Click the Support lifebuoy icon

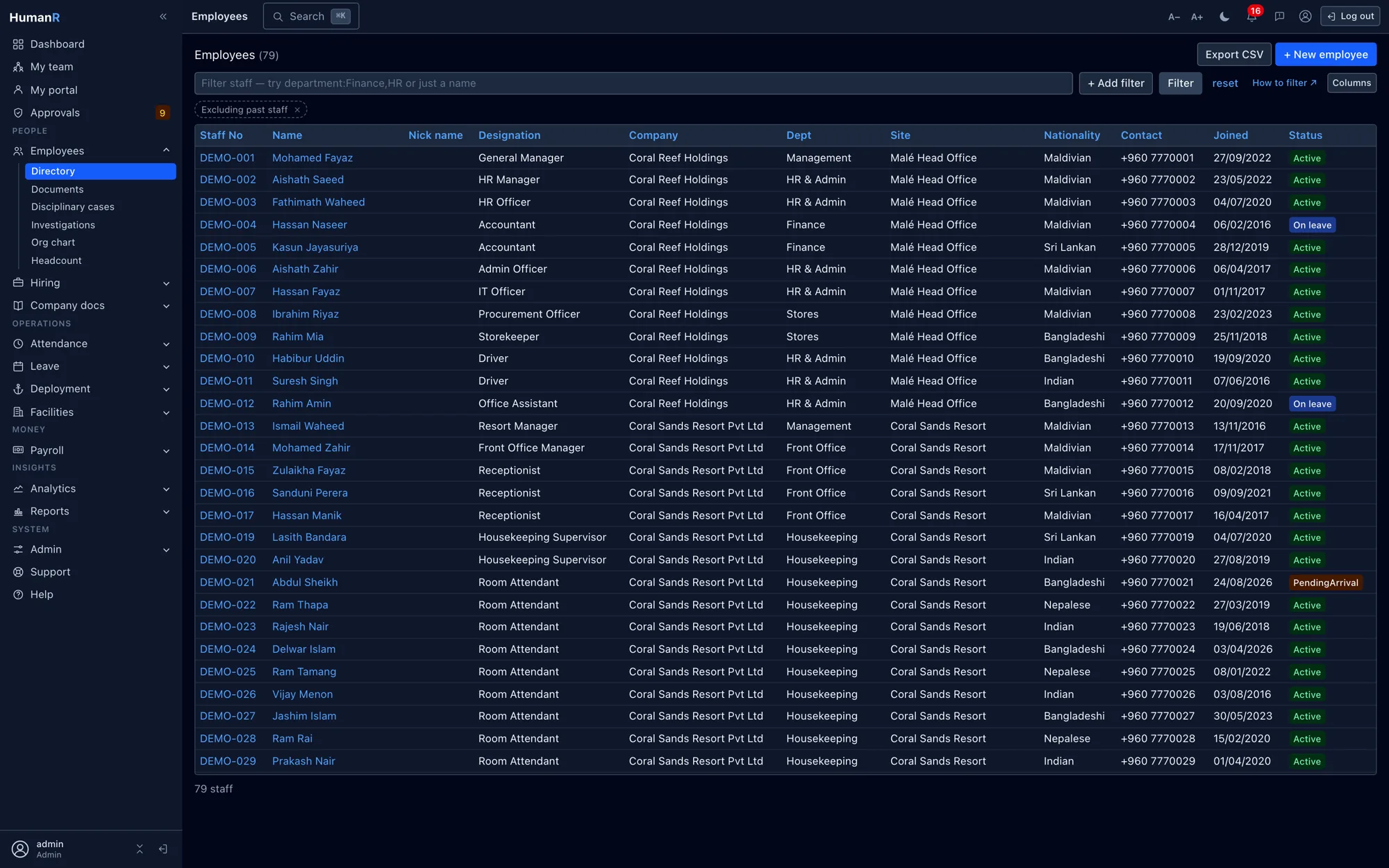(x=18, y=572)
